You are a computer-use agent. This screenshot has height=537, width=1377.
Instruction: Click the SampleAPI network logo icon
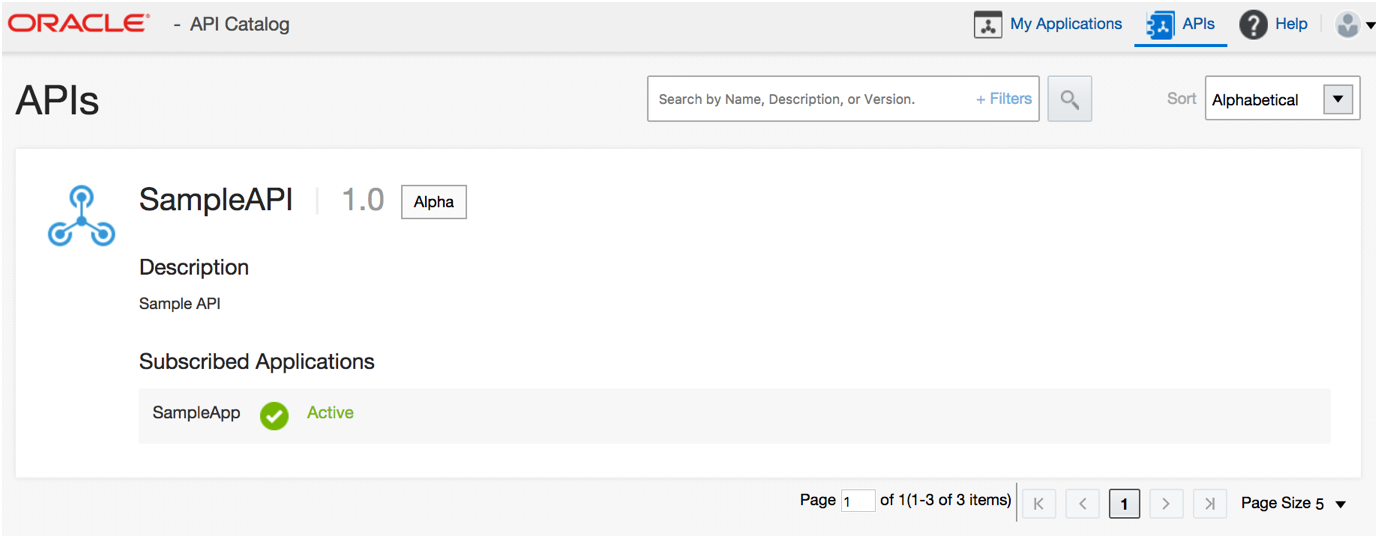click(82, 216)
